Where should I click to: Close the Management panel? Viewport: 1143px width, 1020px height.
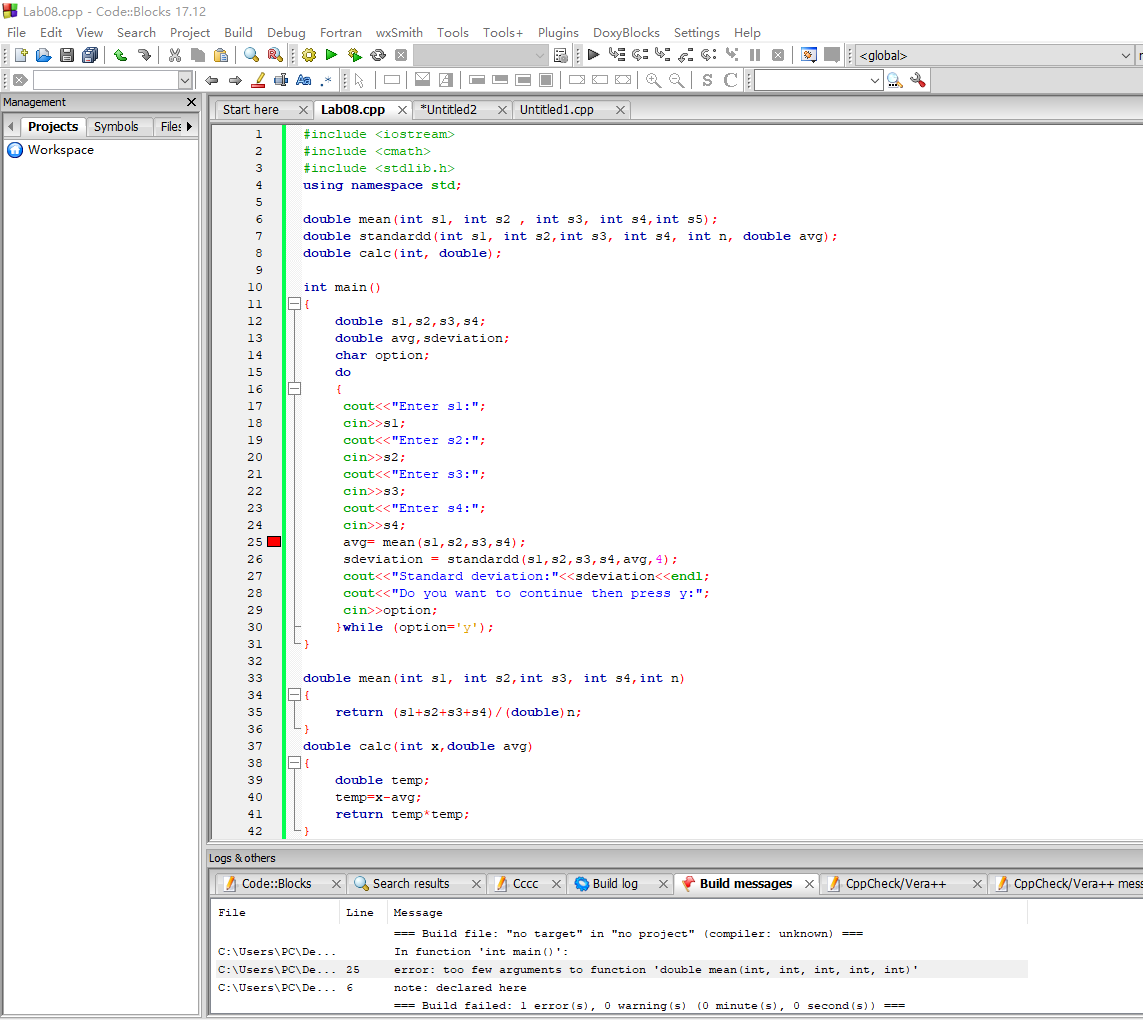(x=192, y=102)
